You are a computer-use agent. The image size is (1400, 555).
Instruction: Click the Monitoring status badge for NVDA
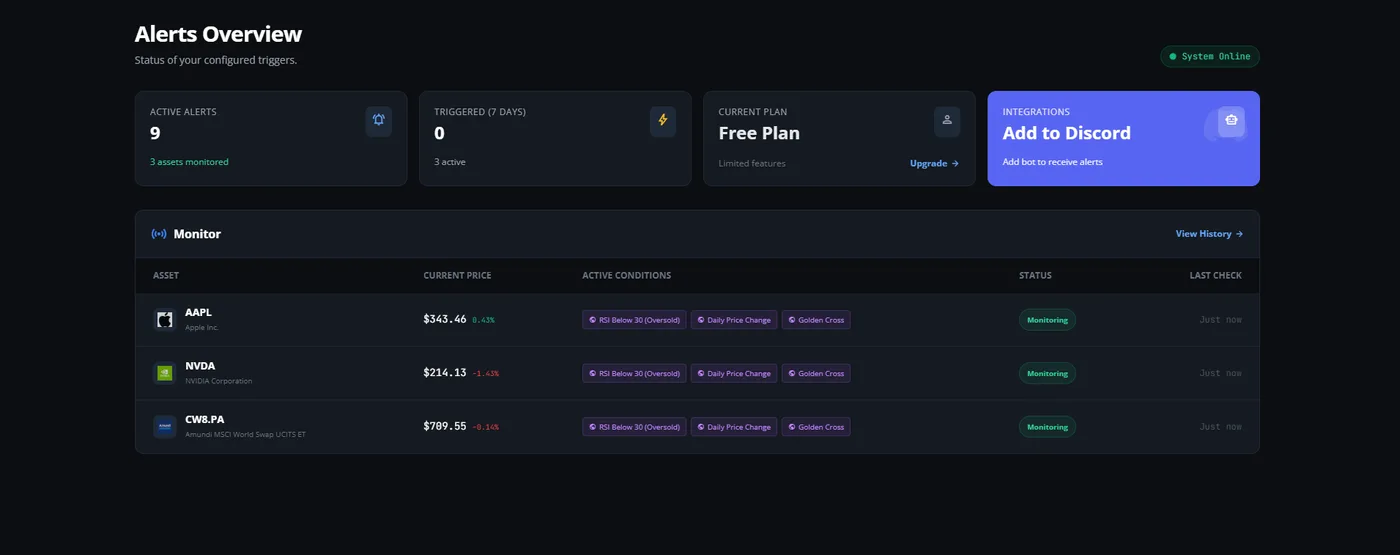pos(1047,373)
